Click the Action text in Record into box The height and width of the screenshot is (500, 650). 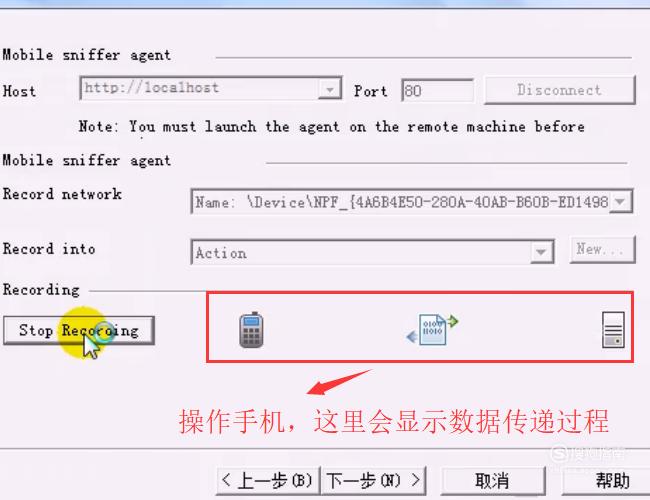click(221, 253)
